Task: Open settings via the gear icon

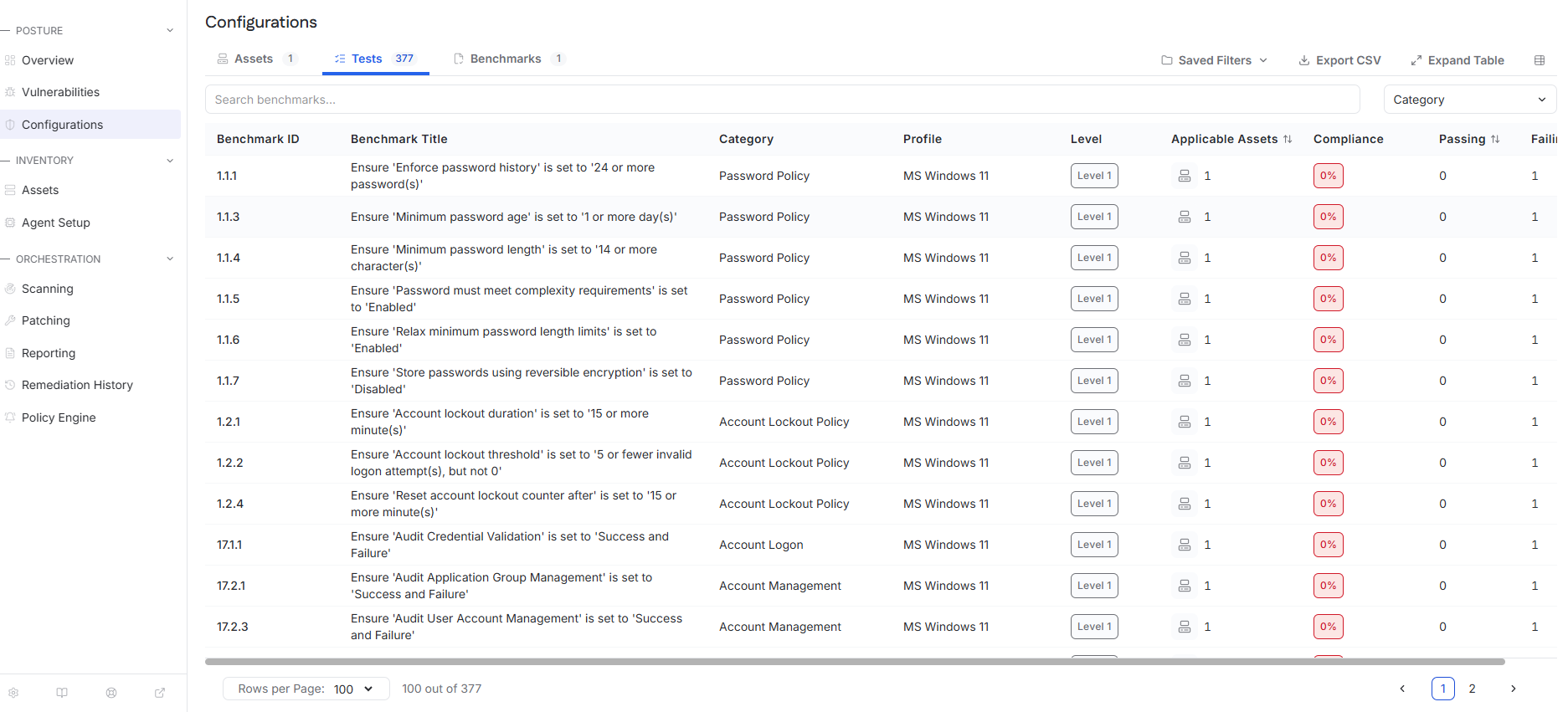Action: (x=13, y=693)
